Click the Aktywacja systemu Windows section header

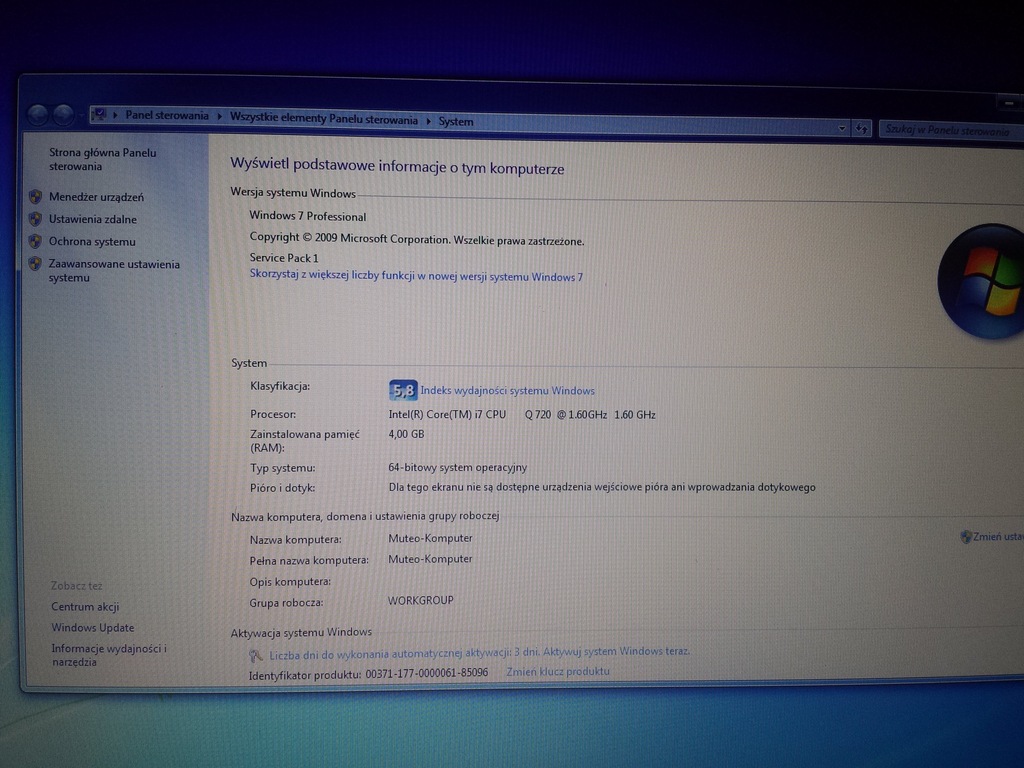[x=301, y=632]
